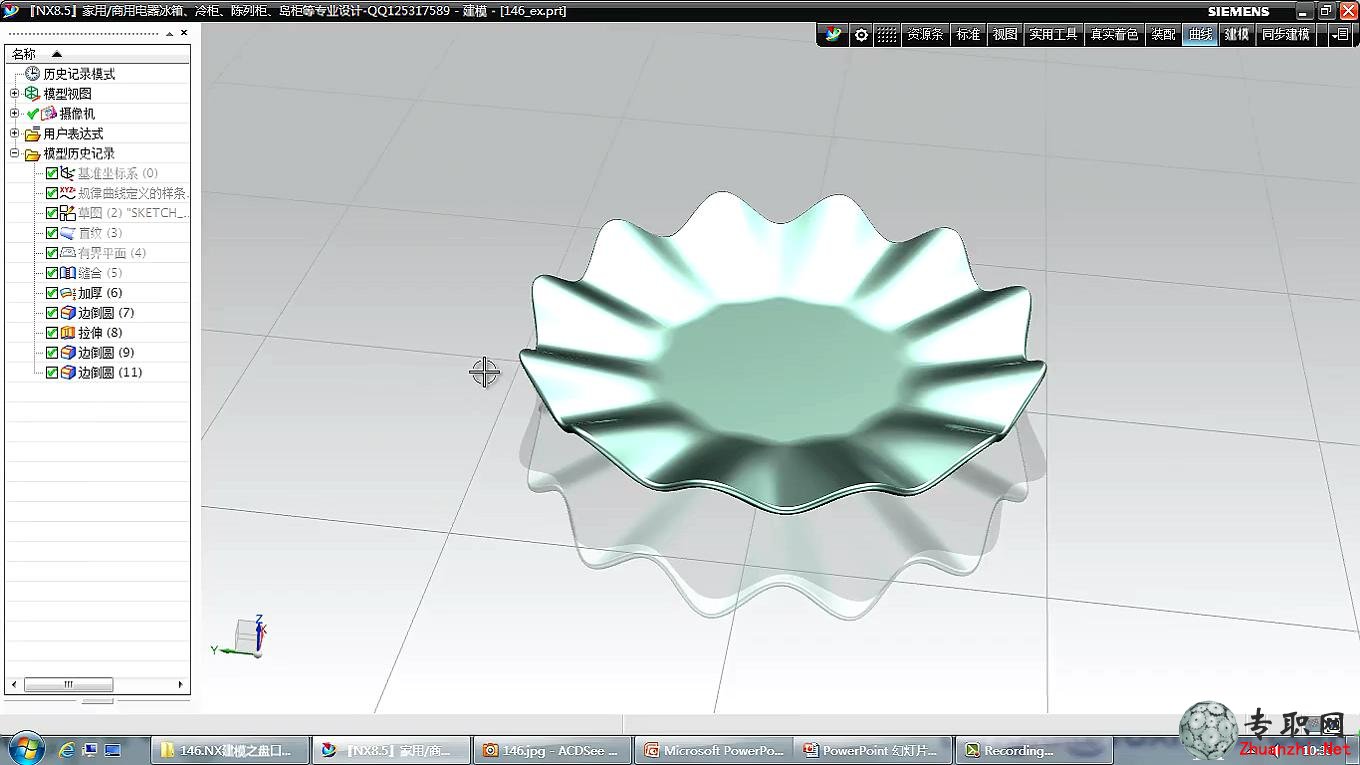Image resolution: width=1360 pixels, height=765 pixels.
Task: Click navigator scrollbar right arrow
Action: tap(181, 685)
